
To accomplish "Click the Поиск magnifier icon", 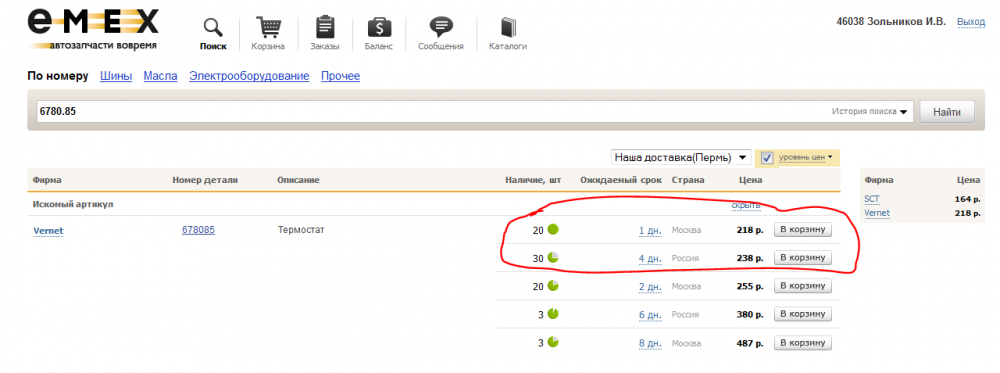I will tap(213, 28).
